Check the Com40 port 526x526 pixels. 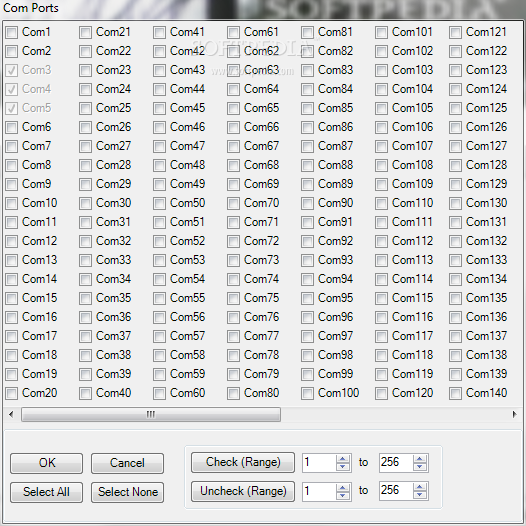(86, 393)
